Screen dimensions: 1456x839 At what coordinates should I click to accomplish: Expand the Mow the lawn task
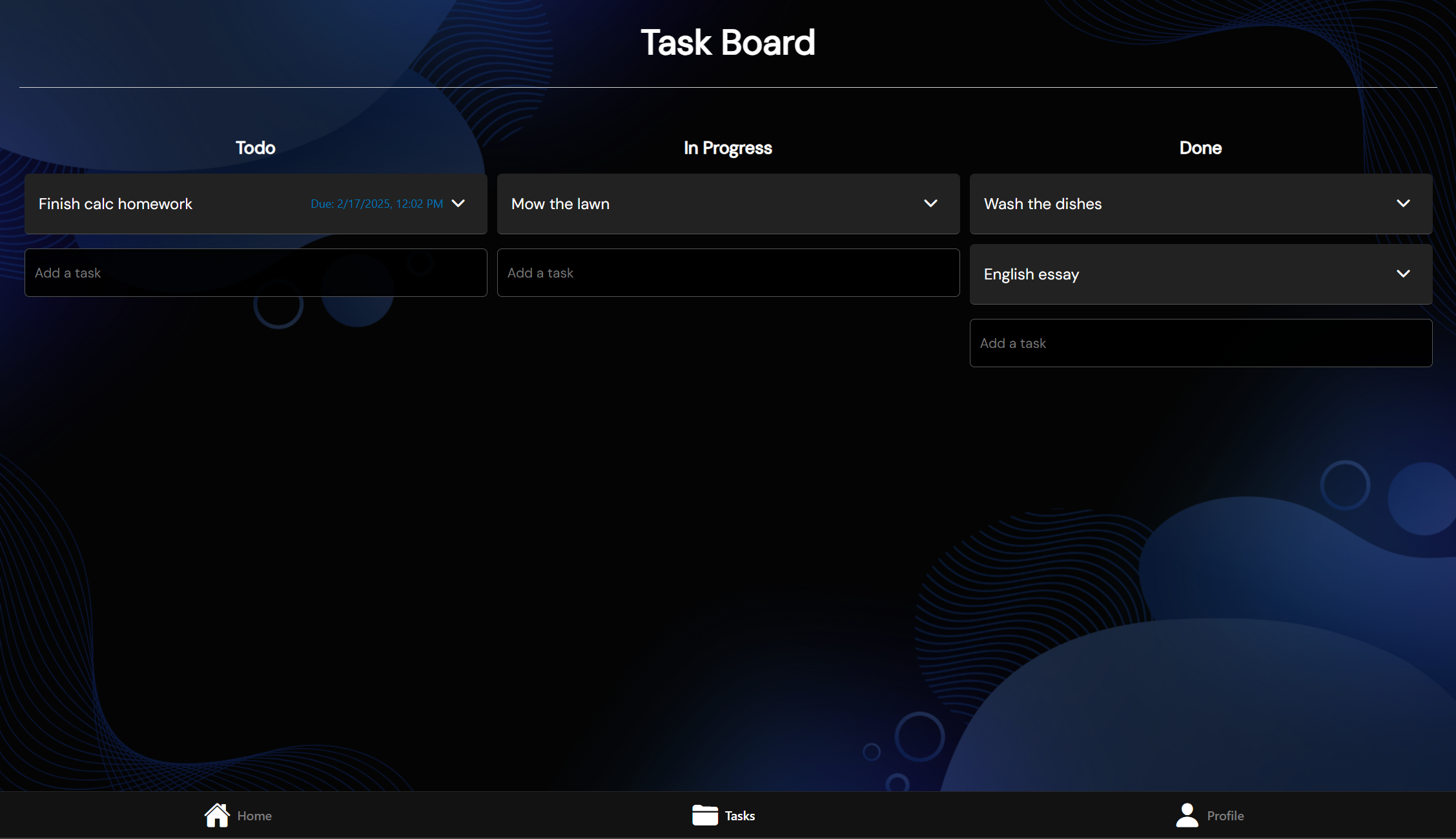click(x=931, y=203)
